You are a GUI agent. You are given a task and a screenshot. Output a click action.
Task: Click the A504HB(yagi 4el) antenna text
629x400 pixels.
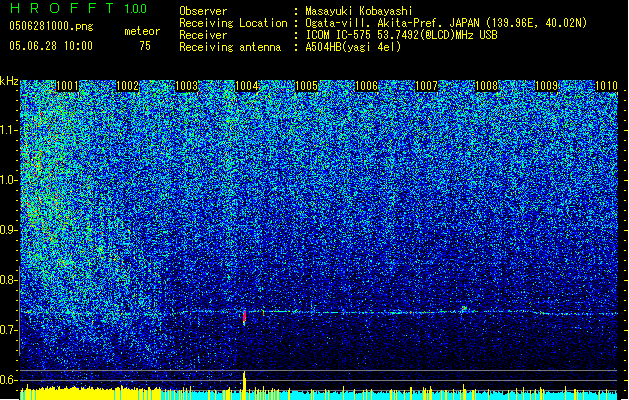[353, 47]
